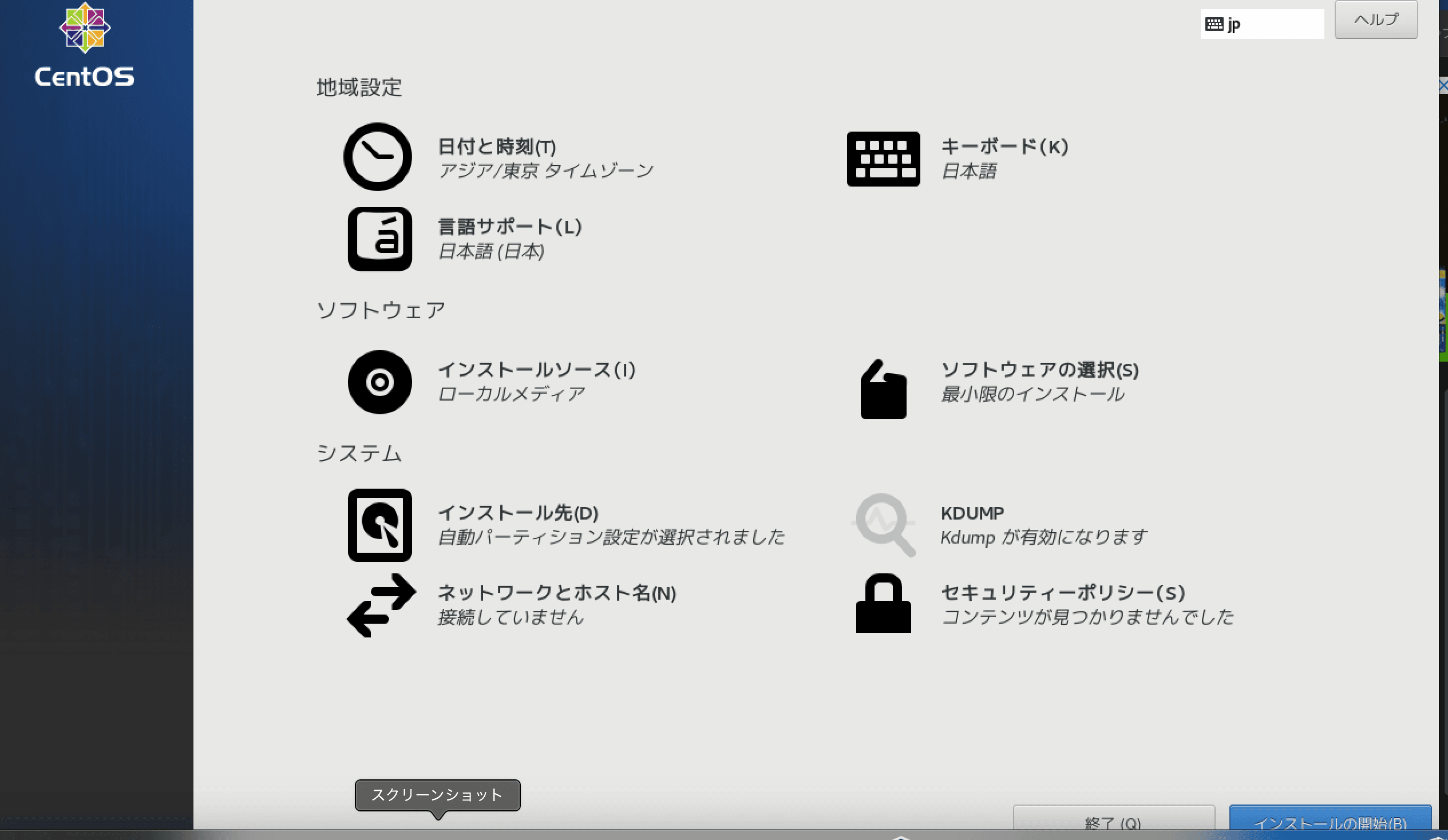The image size is (1448, 840).
Task: Click the software selection package icon
Action: click(883, 390)
